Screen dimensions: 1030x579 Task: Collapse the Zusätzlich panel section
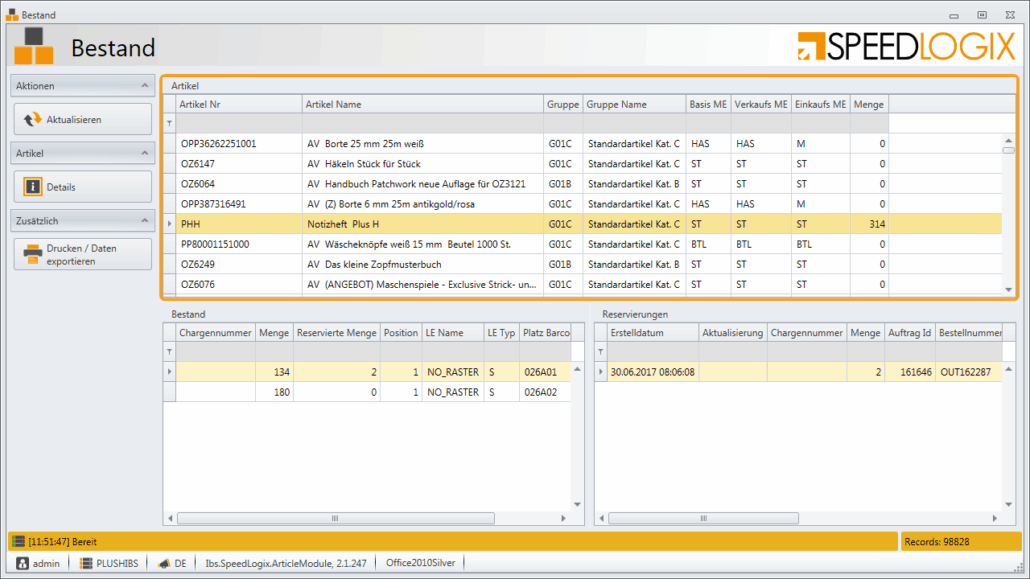click(x=143, y=220)
